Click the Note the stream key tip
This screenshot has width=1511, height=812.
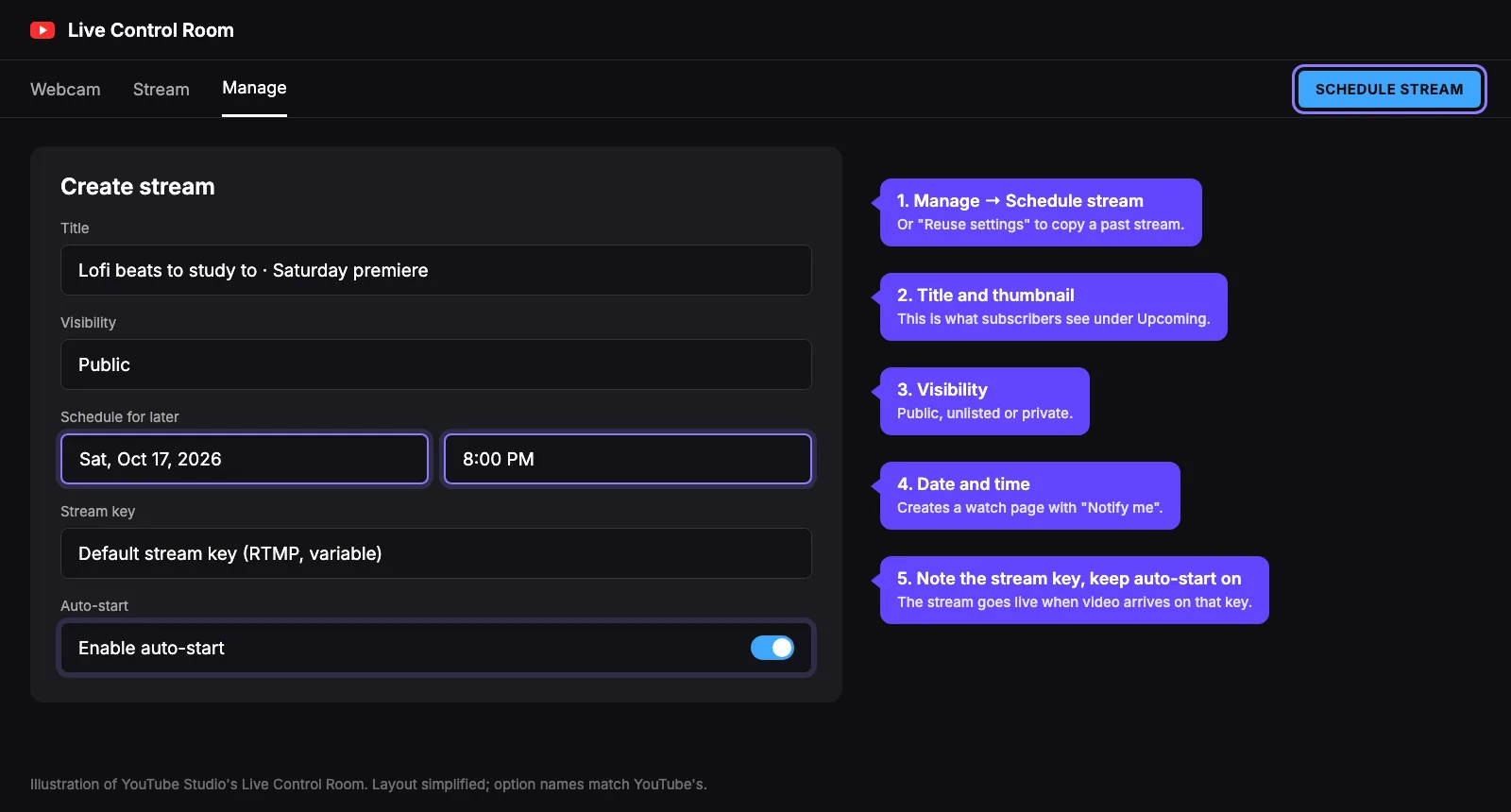(1075, 590)
